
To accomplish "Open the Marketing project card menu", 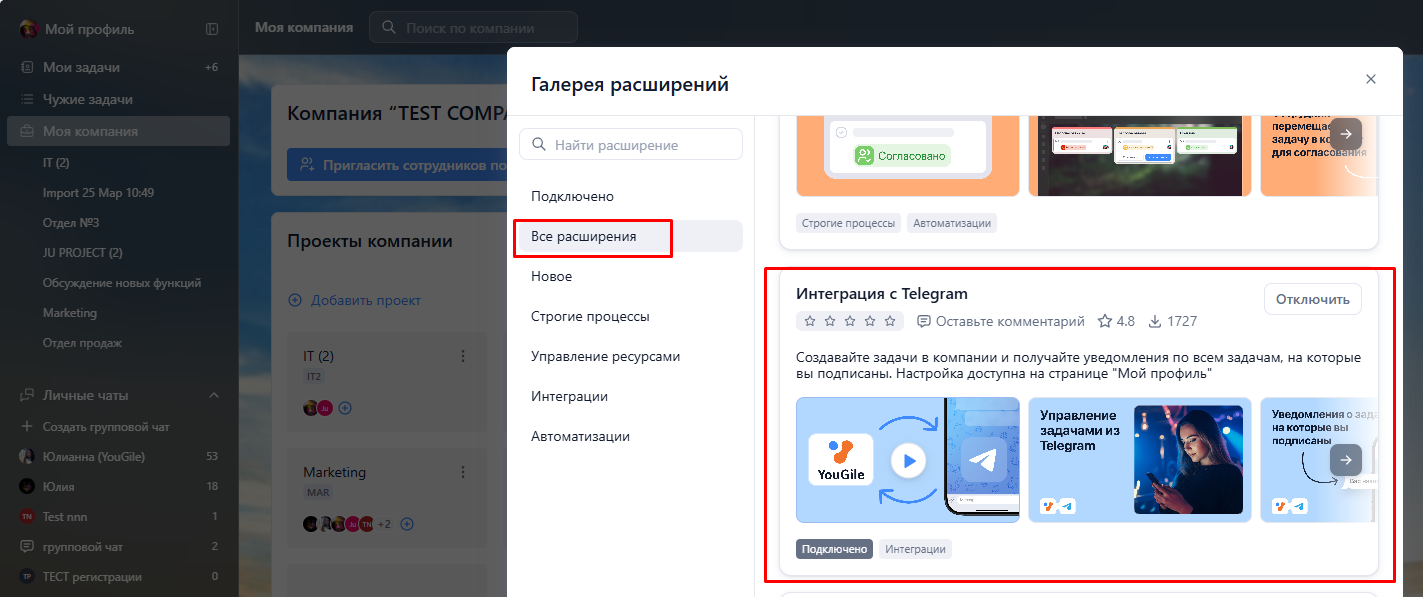I will (x=463, y=472).
